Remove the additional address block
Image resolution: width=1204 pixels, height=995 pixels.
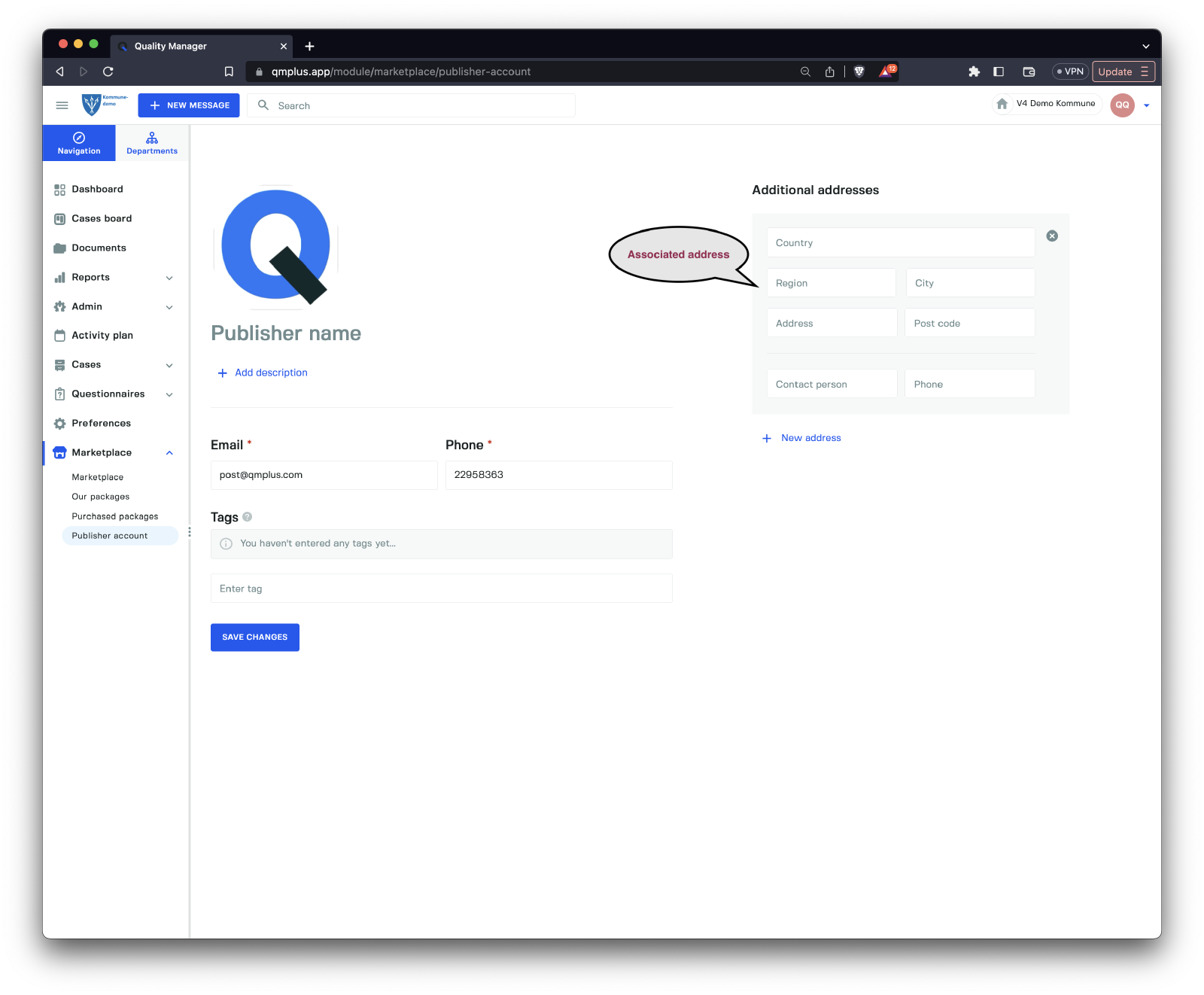coord(1052,236)
